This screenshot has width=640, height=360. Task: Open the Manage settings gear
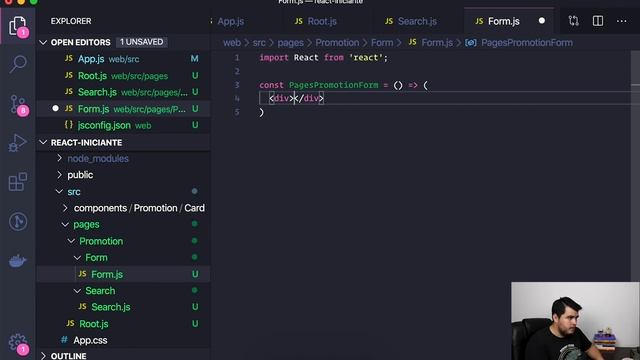click(x=18, y=344)
